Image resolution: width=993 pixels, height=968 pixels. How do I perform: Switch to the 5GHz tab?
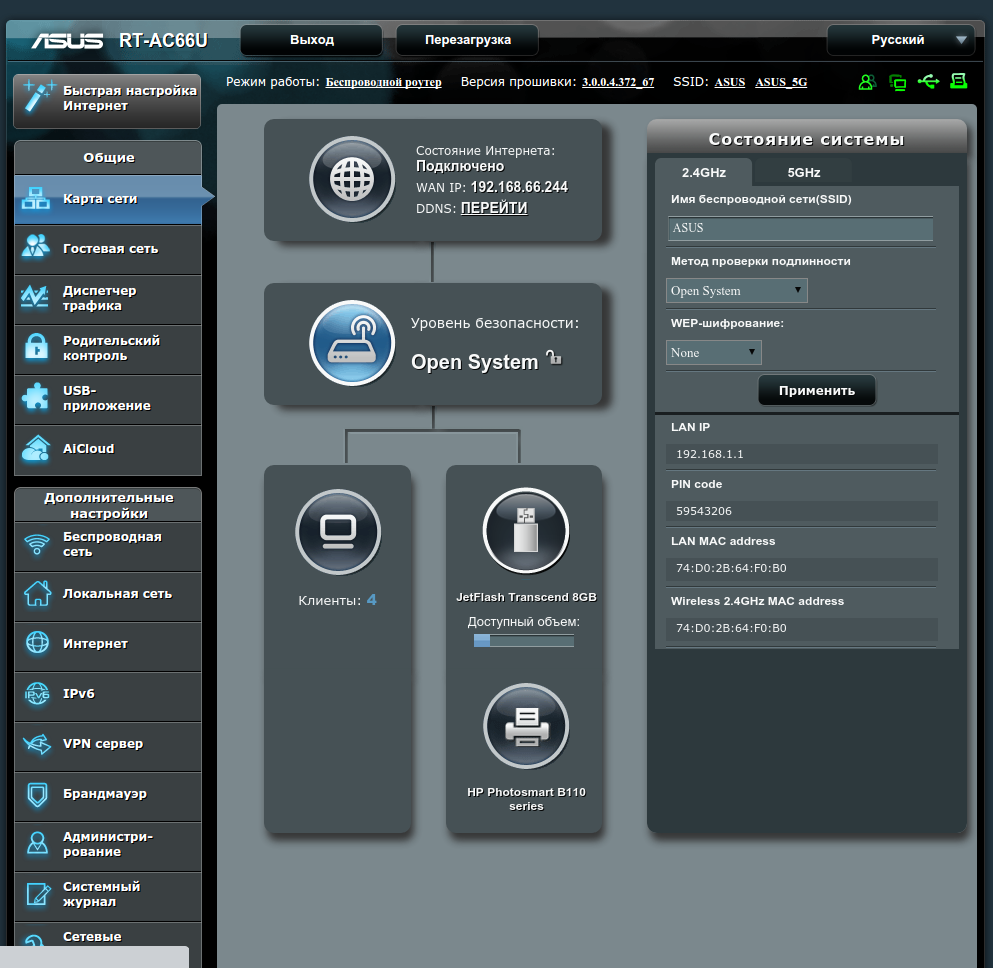pyautogui.click(x=804, y=172)
